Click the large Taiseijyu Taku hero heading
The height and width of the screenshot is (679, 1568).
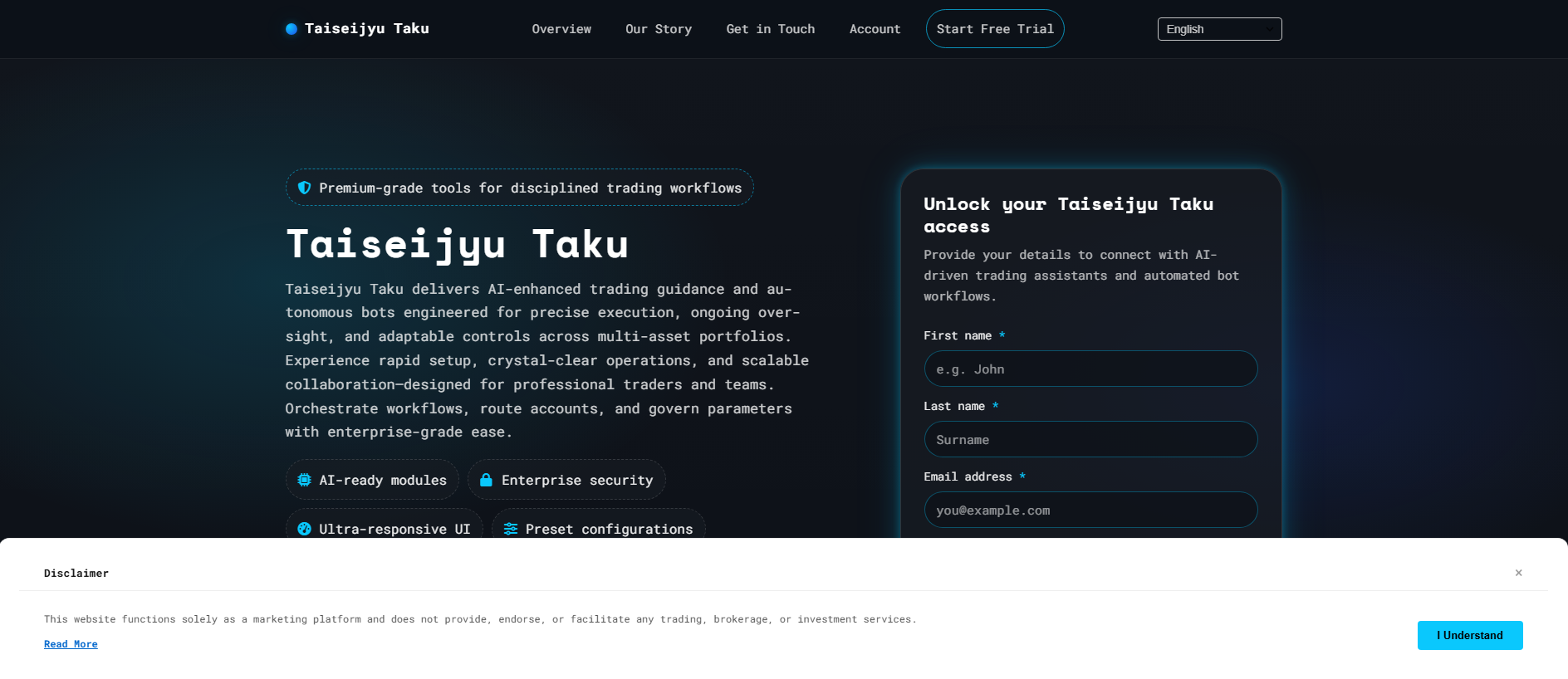pyautogui.click(x=458, y=244)
